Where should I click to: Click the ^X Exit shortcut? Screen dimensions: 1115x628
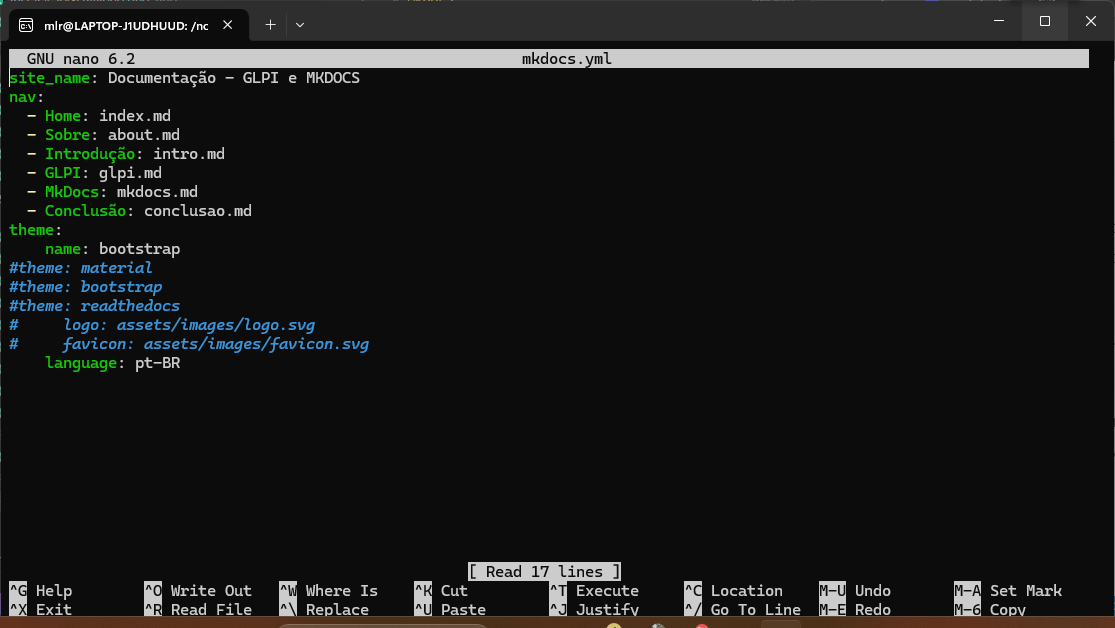click(41, 610)
